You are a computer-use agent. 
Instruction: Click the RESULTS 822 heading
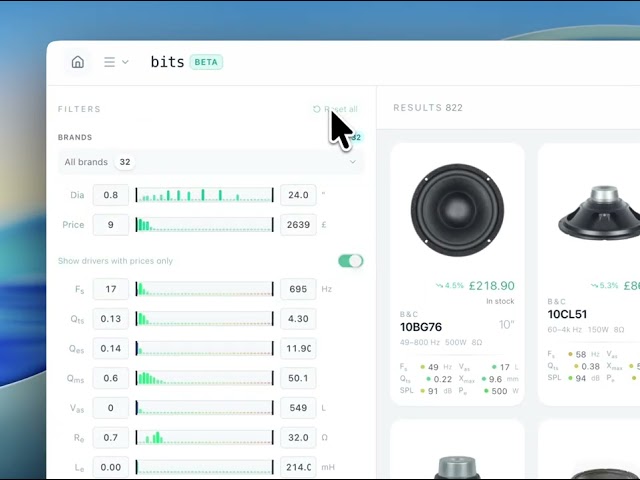428,108
